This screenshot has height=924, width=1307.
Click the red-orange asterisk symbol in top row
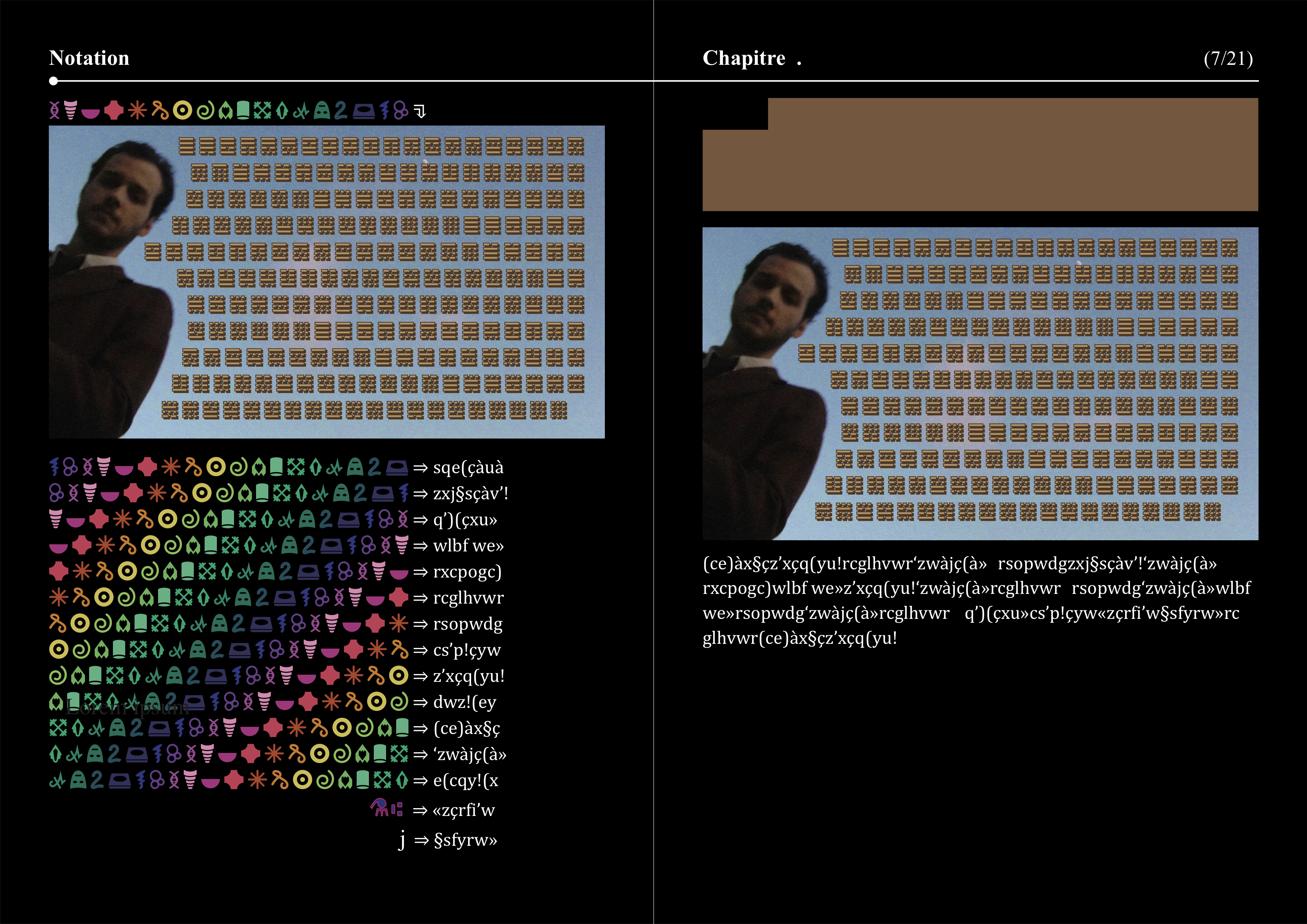137,110
